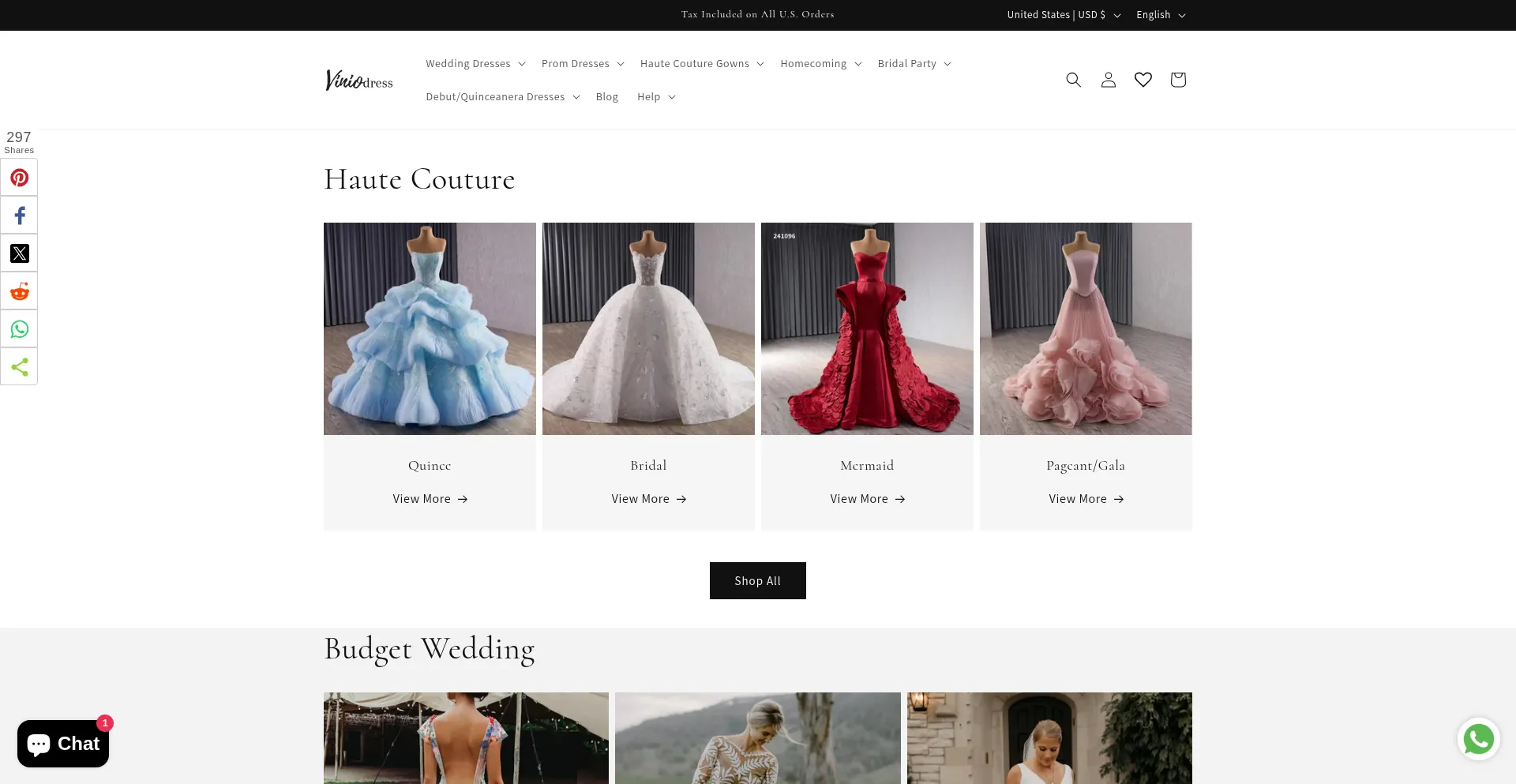1516x784 pixels.
Task: Share page on Pinterest
Action: point(19,178)
